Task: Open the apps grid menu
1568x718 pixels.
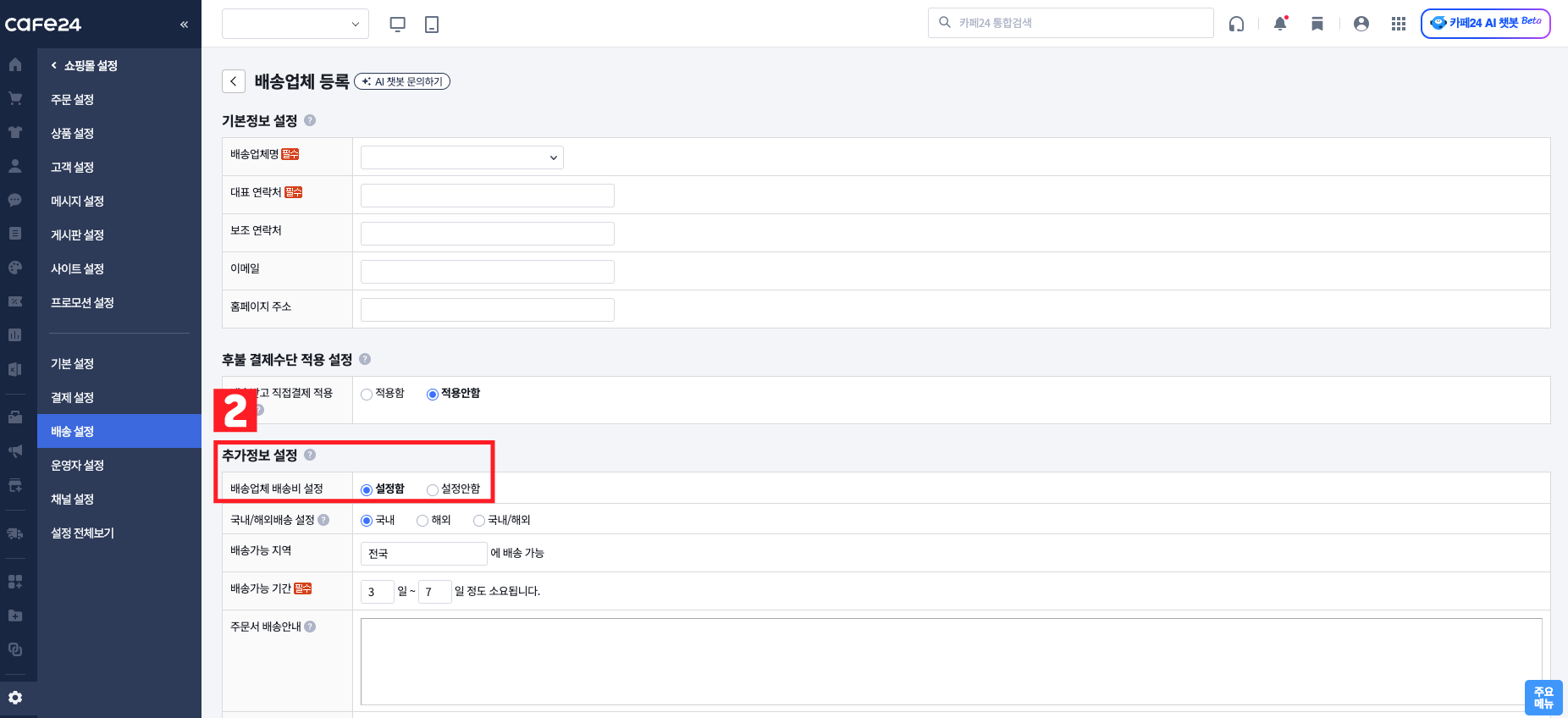Action: [1398, 24]
